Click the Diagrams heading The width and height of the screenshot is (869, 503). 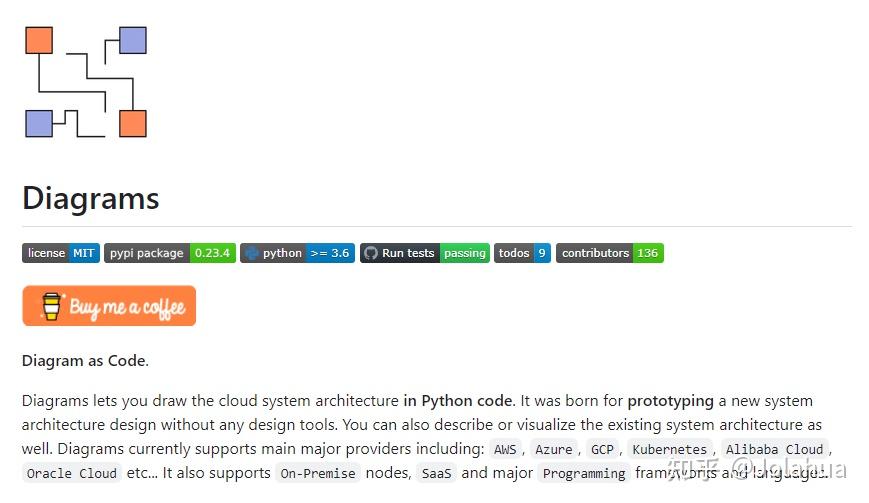tap(91, 198)
